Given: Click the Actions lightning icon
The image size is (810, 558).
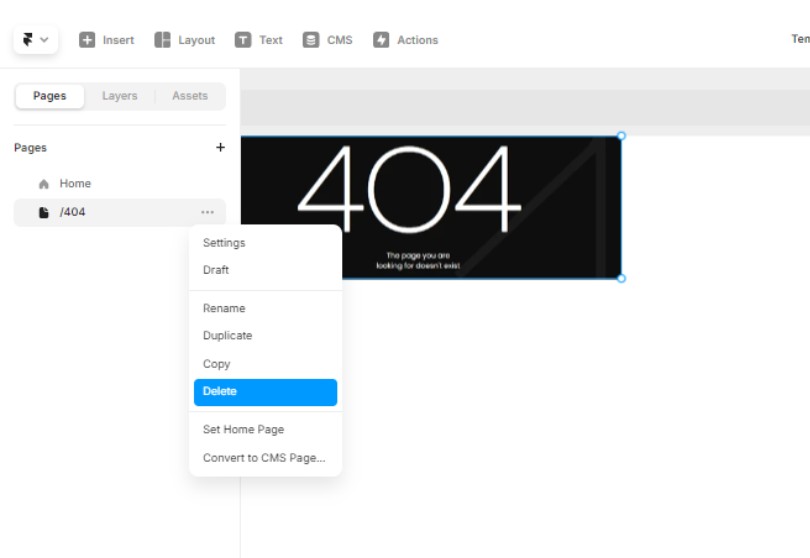Looking at the screenshot, I should point(381,40).
